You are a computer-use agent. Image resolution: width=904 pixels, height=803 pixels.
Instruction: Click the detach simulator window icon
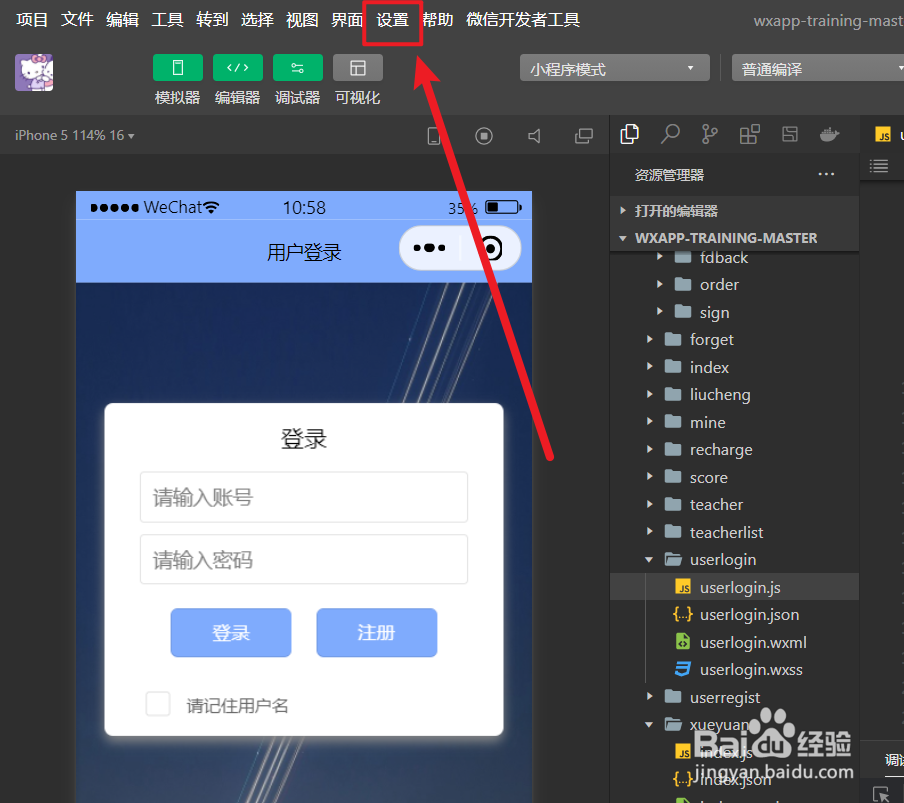point(583,136)
